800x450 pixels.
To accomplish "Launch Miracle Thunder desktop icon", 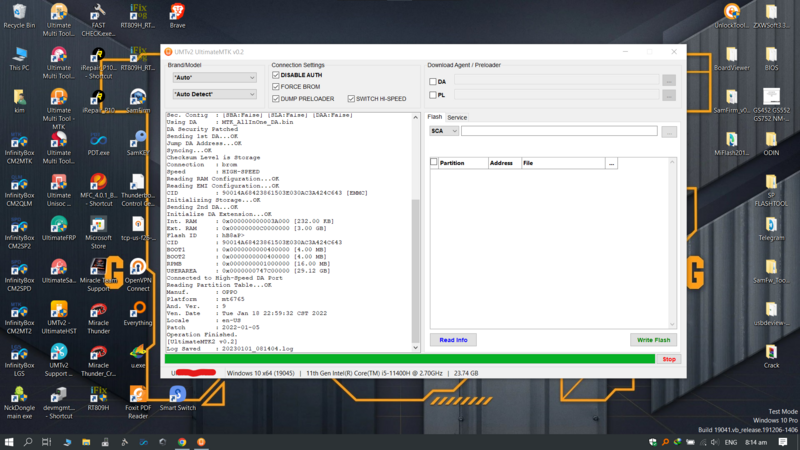I will [x=98, y=318].
